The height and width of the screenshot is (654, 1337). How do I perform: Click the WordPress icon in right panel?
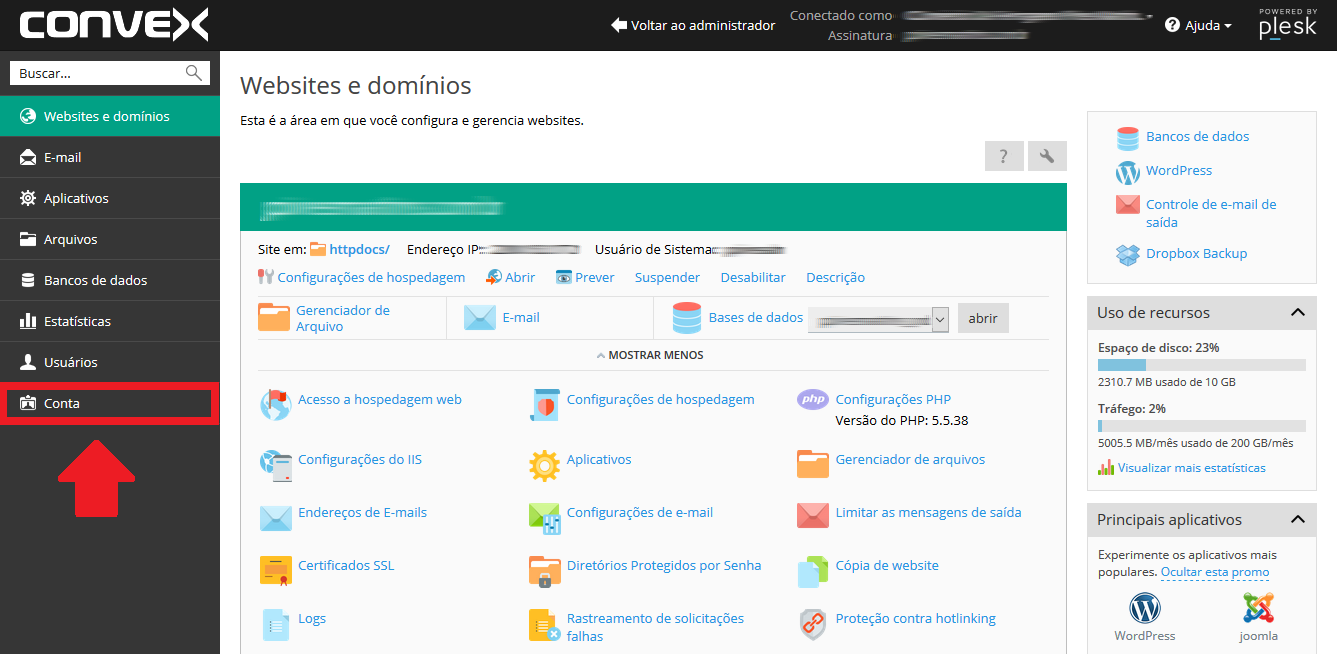(1128, 172)
